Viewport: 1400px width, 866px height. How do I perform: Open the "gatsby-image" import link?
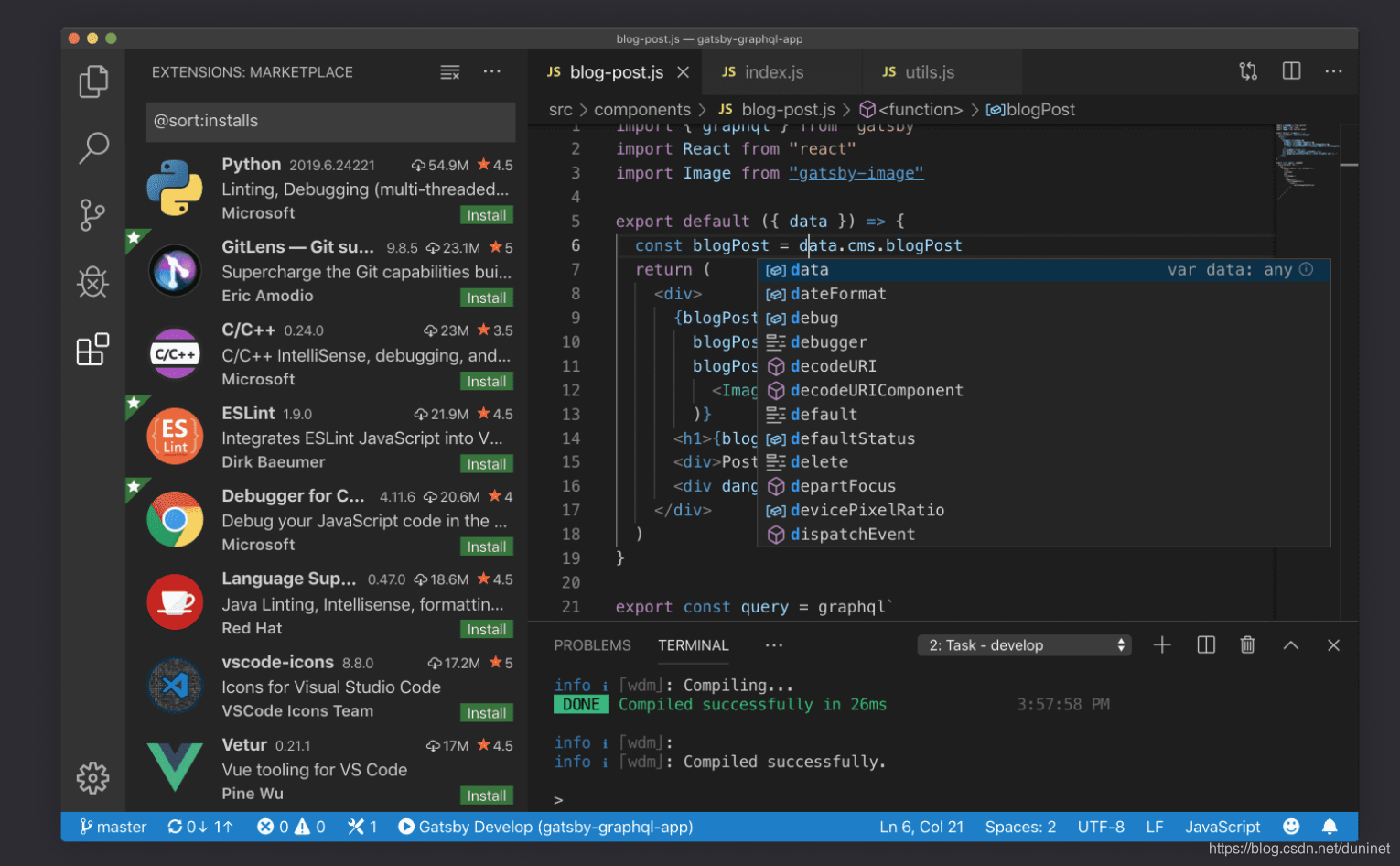point(856,173)
